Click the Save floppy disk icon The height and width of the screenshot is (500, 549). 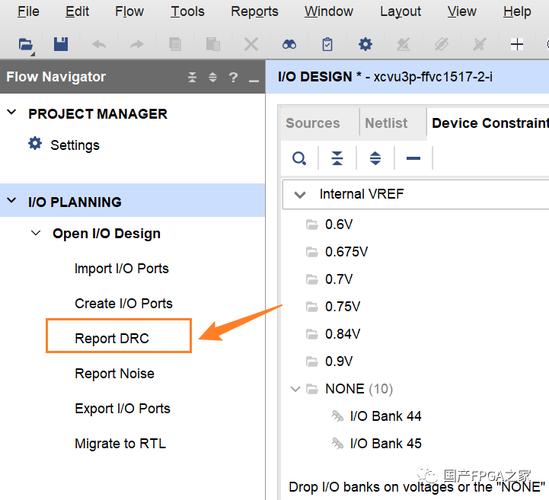click(x=61, y=44)
